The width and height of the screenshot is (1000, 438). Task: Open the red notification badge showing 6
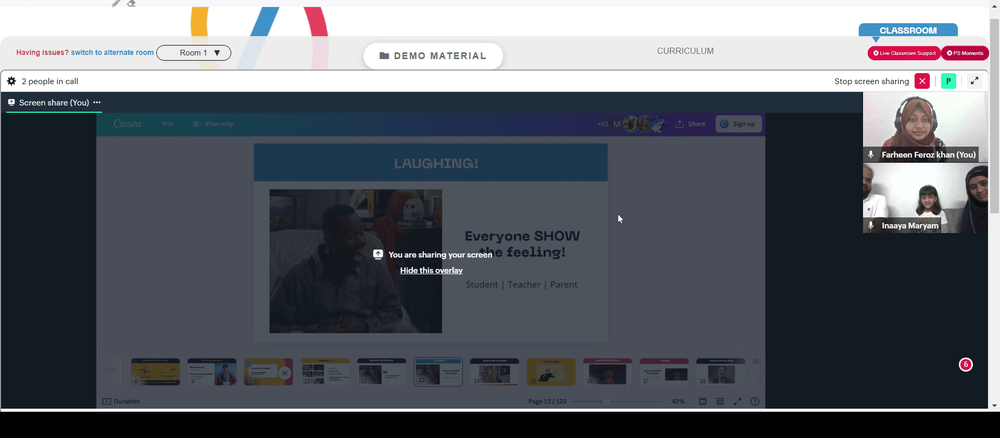pos(966,365)
